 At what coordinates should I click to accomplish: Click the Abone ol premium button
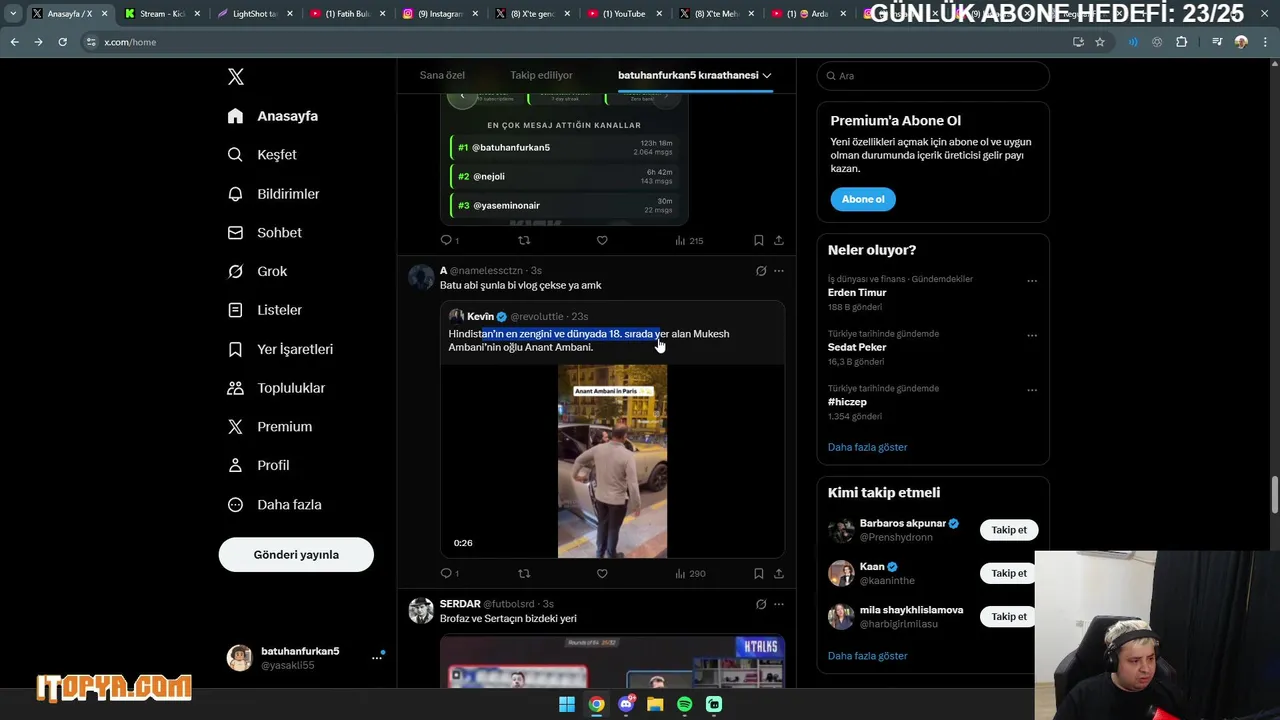(x=863, y=199)
